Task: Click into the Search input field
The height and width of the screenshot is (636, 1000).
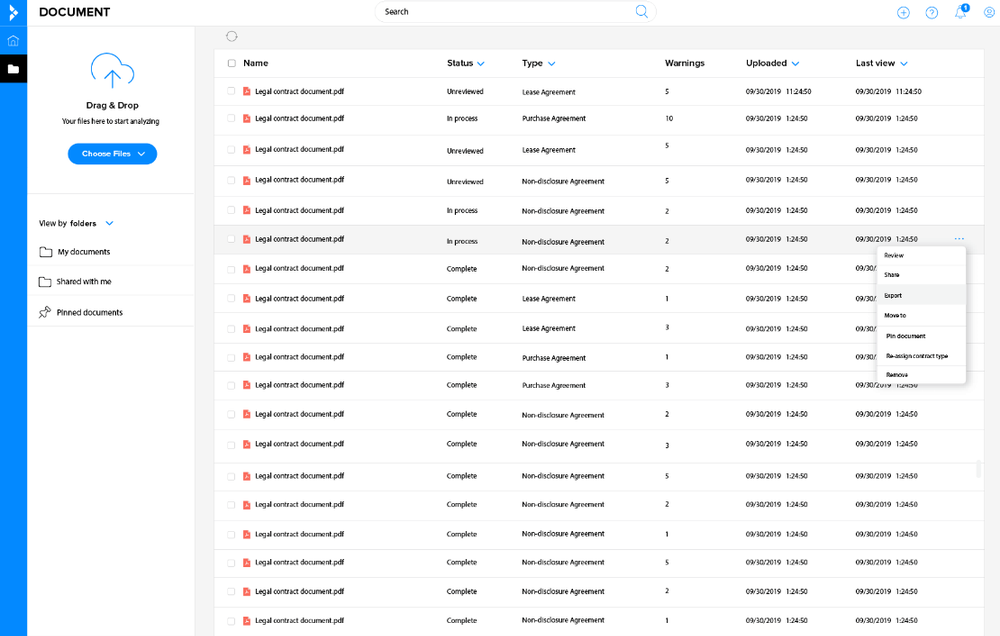Action: (505, 12)
